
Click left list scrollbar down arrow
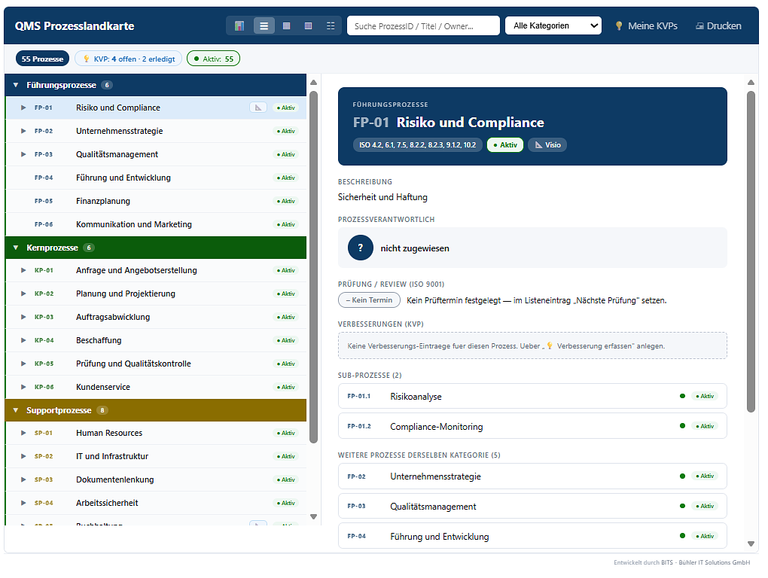[313, 517]
